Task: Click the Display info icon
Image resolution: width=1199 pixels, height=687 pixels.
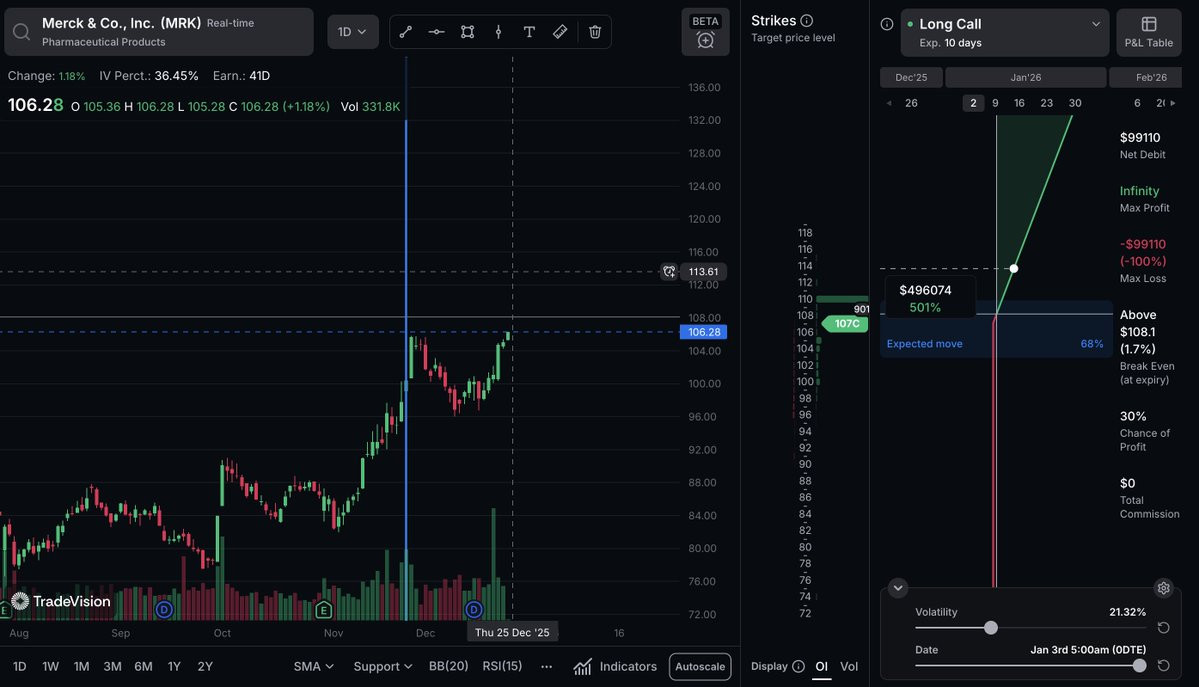Action: 798,666
